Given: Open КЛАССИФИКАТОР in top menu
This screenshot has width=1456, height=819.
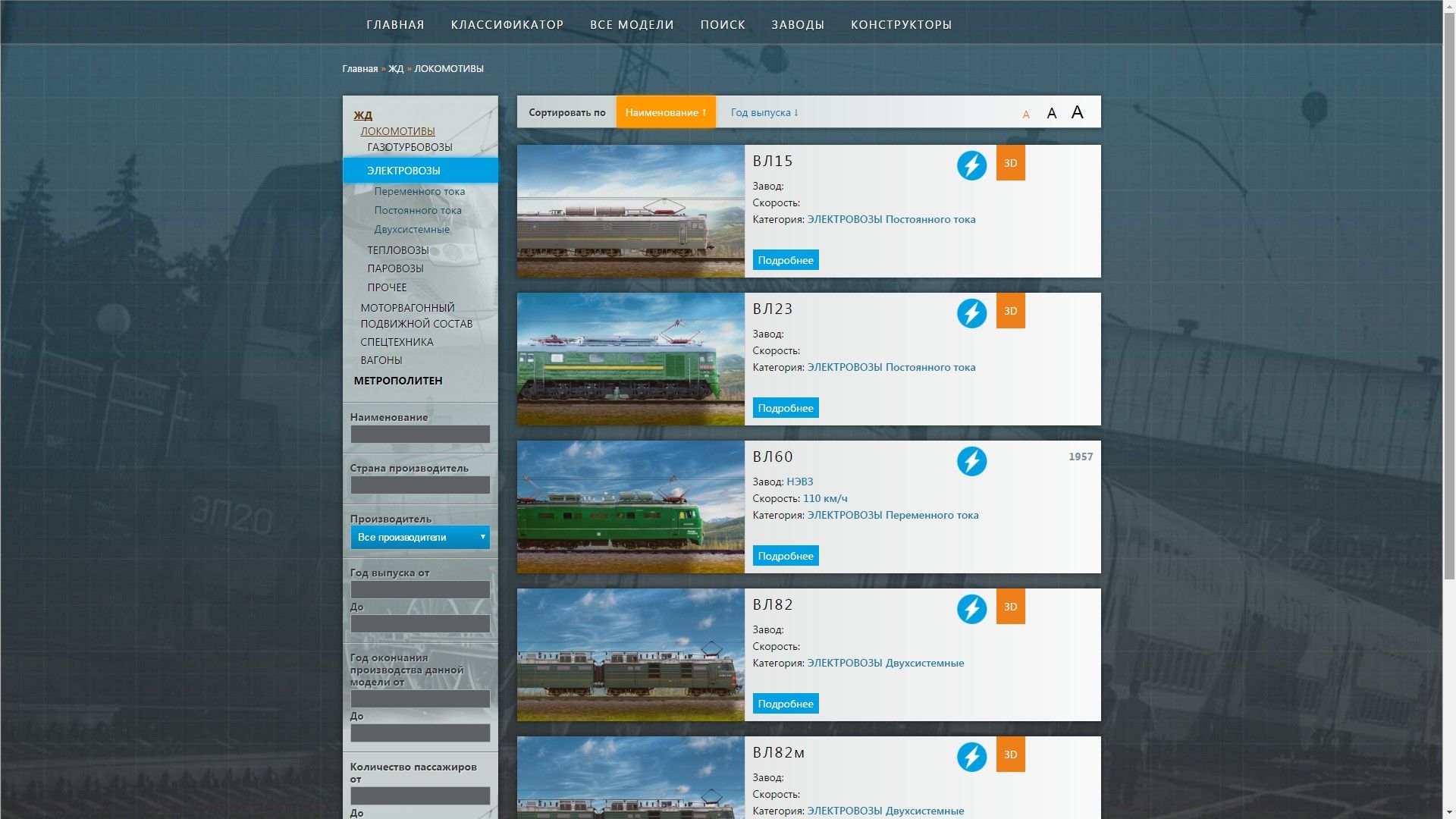Looking at the screenshot, I should [x=507, y=24].
